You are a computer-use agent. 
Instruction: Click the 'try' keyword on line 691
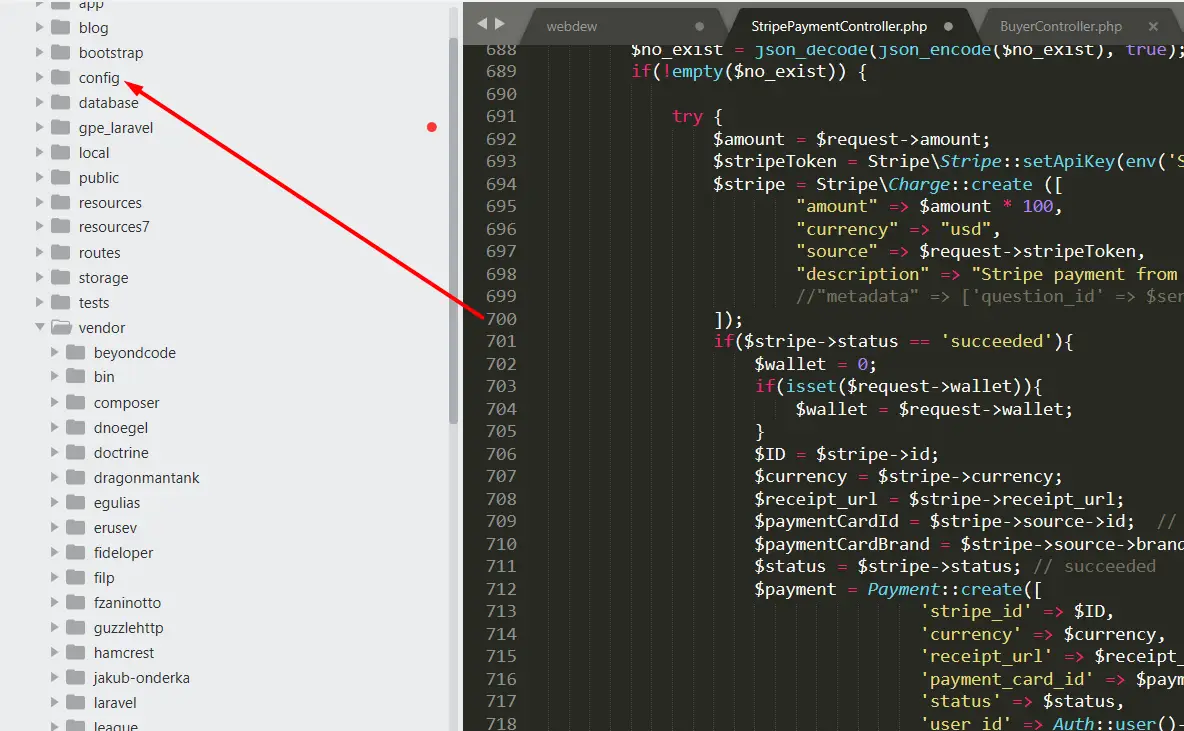click(687, 117)
